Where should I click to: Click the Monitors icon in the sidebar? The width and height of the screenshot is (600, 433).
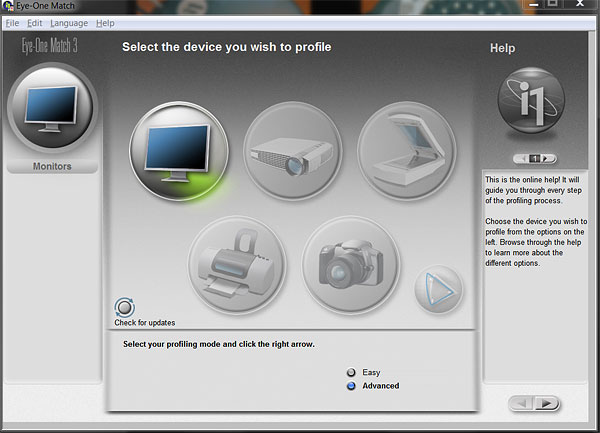pos(52,108)
